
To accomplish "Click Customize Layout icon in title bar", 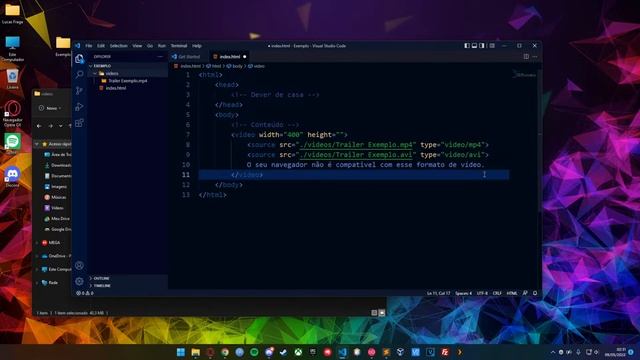I will 492,46.
